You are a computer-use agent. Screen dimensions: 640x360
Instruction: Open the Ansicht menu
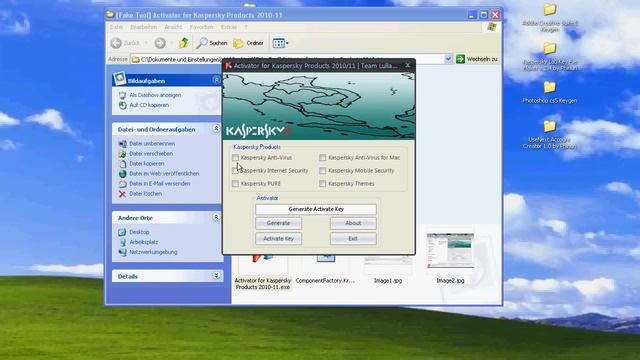[x=173, y=27]
